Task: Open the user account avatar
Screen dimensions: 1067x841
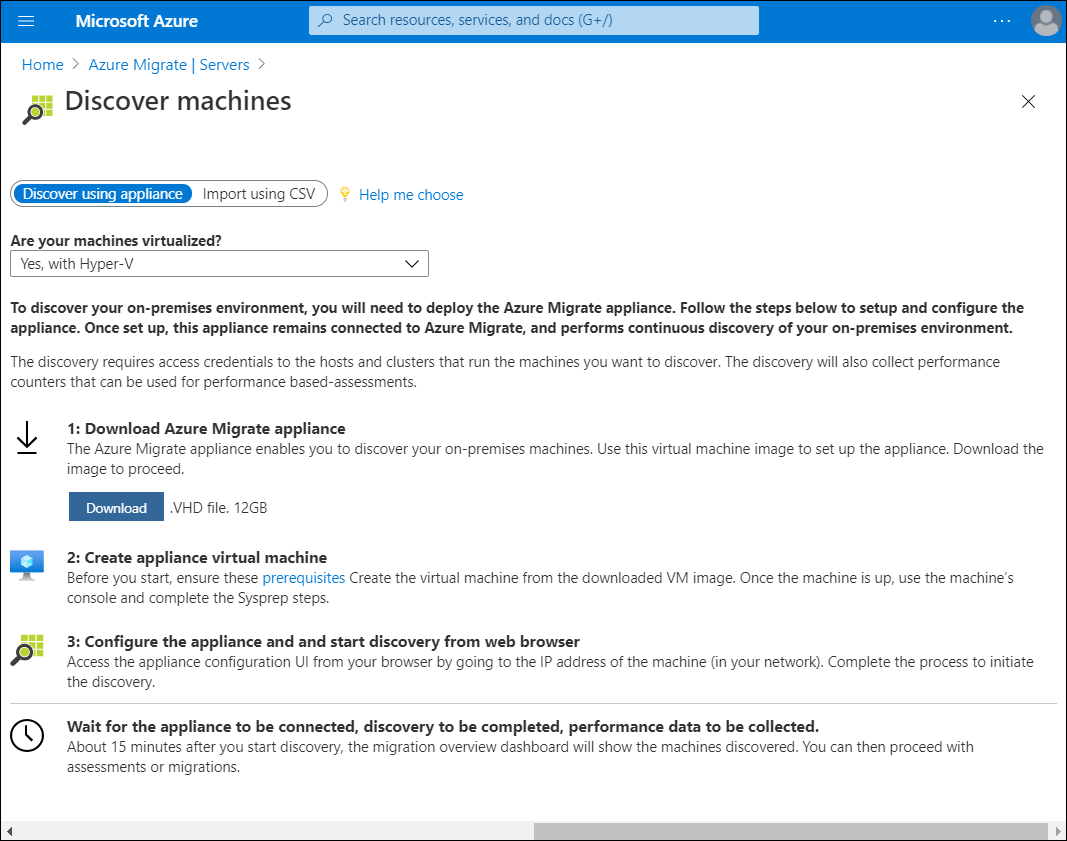Action: click(x=1046, y=20)
